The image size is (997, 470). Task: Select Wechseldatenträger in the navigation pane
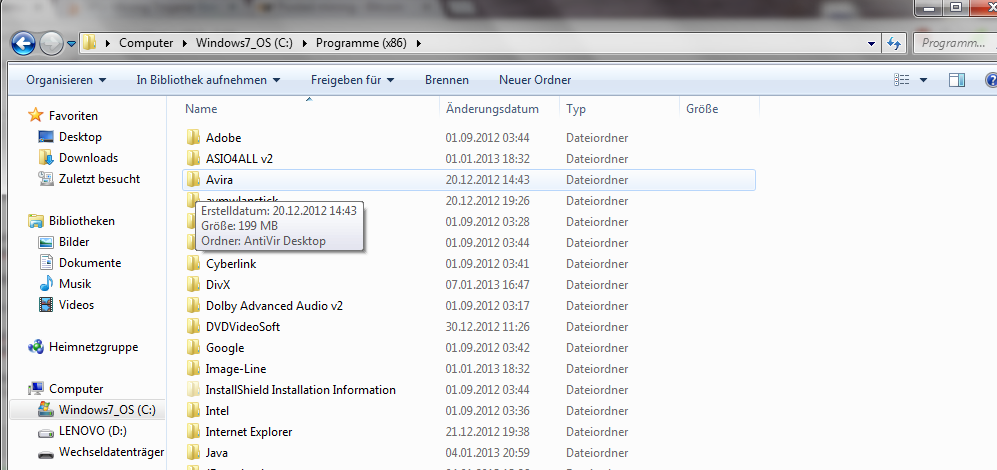[x=111, y=452]
